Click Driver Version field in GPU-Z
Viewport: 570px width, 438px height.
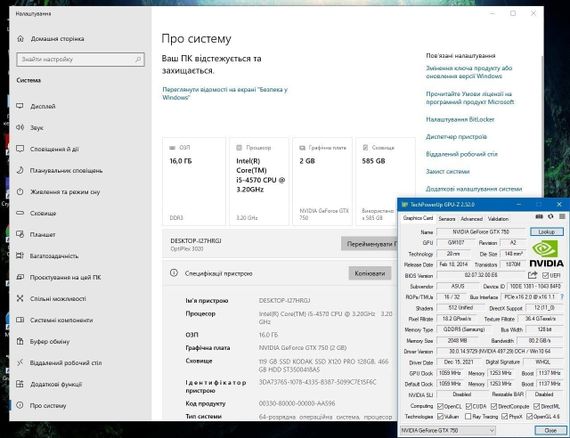point(500,351)
